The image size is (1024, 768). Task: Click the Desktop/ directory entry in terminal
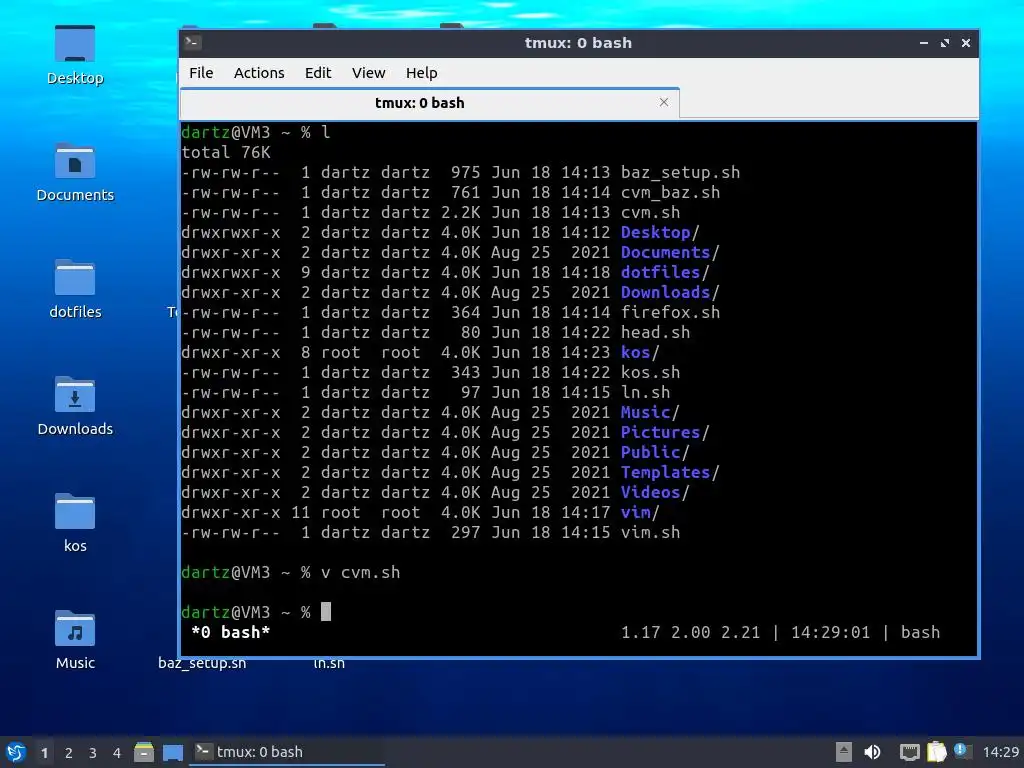click(660, 232)
